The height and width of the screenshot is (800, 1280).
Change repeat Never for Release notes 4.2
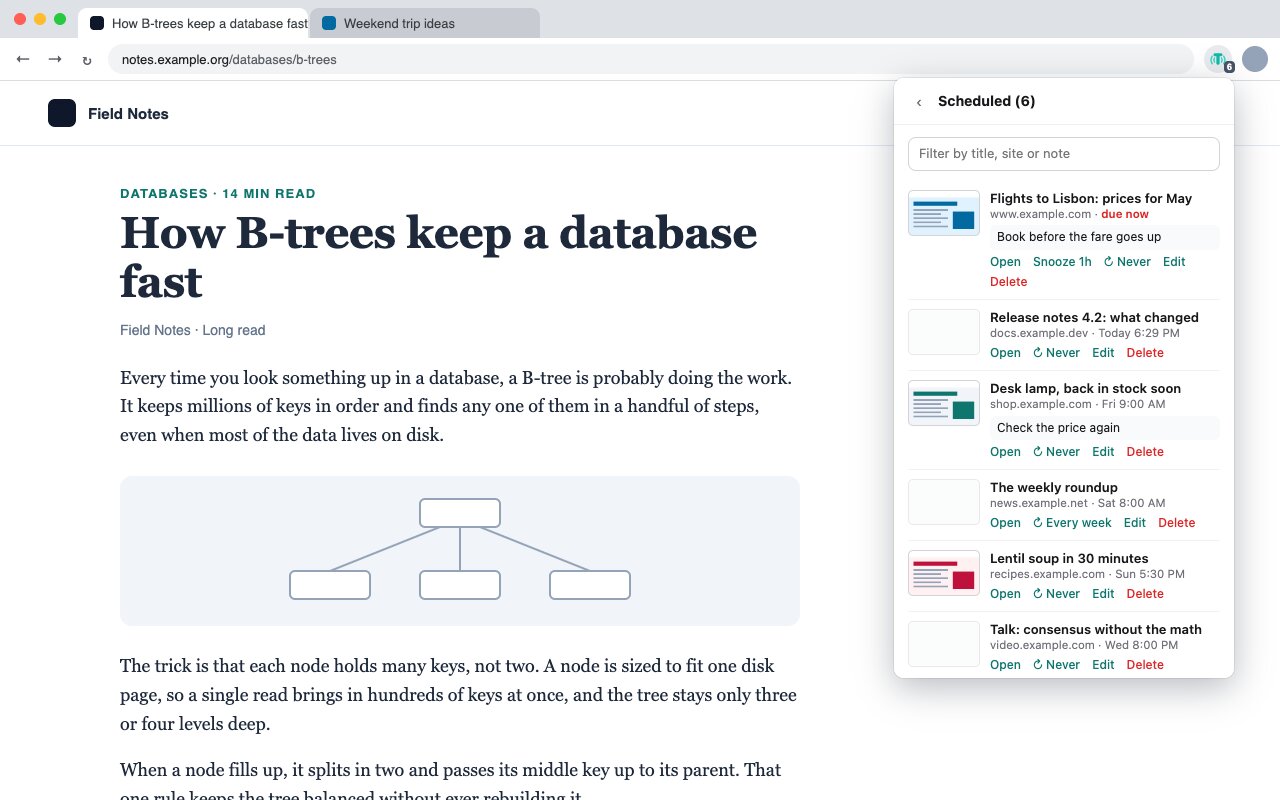(1056, 353)
